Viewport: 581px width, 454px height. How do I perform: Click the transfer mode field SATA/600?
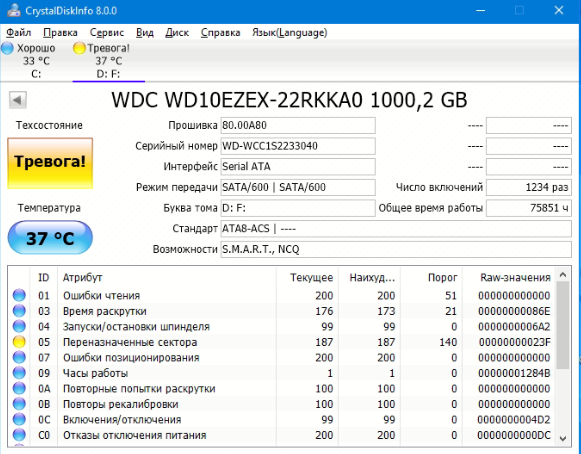click(298, 188)
